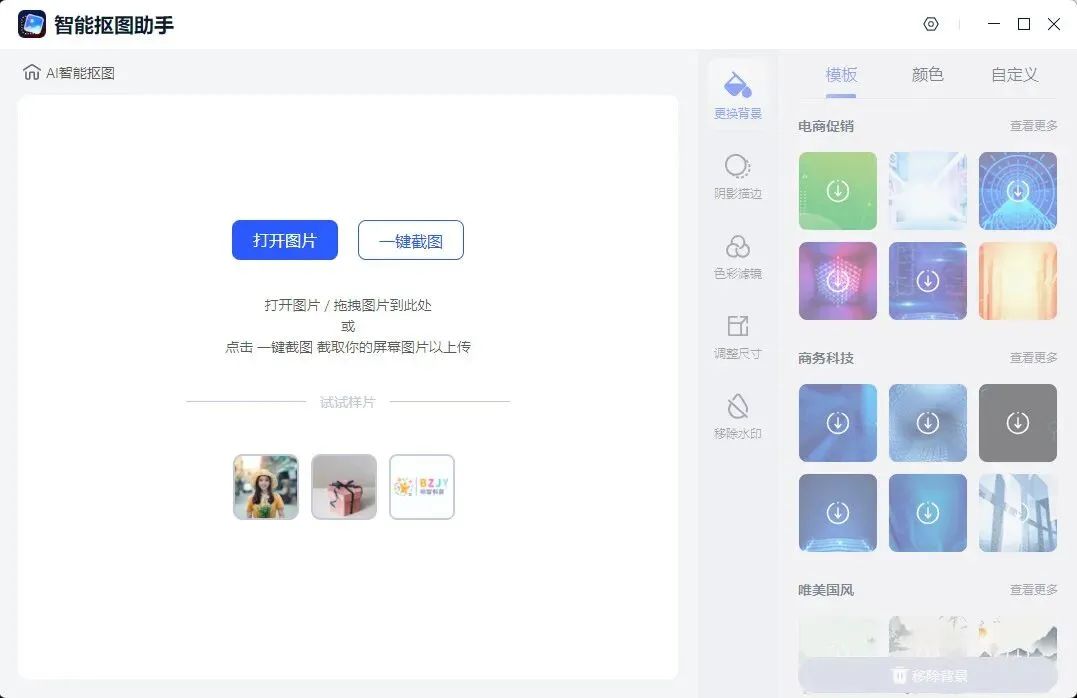
Task: Click the home icon beside AI智能抠图
Action: pos(32,72)
